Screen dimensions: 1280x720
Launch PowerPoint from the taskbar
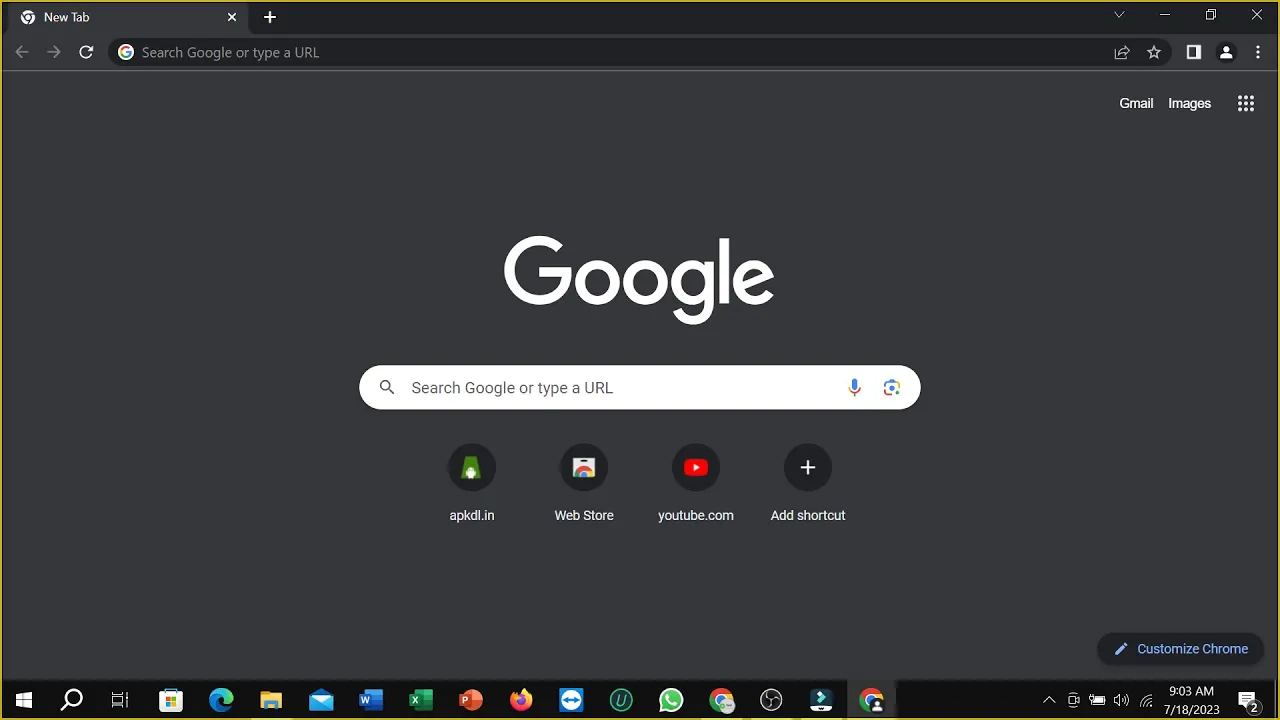click(471, 700)
